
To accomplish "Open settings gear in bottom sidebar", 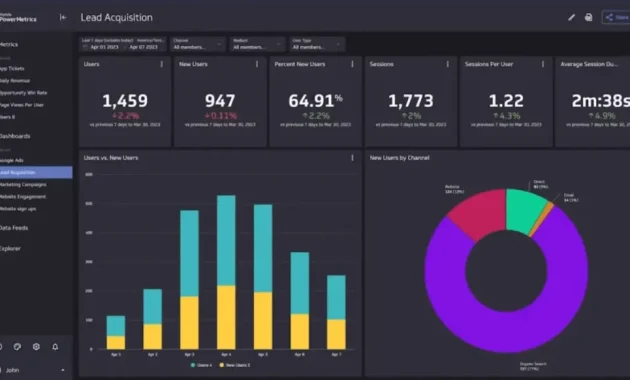I will point(36,347).
